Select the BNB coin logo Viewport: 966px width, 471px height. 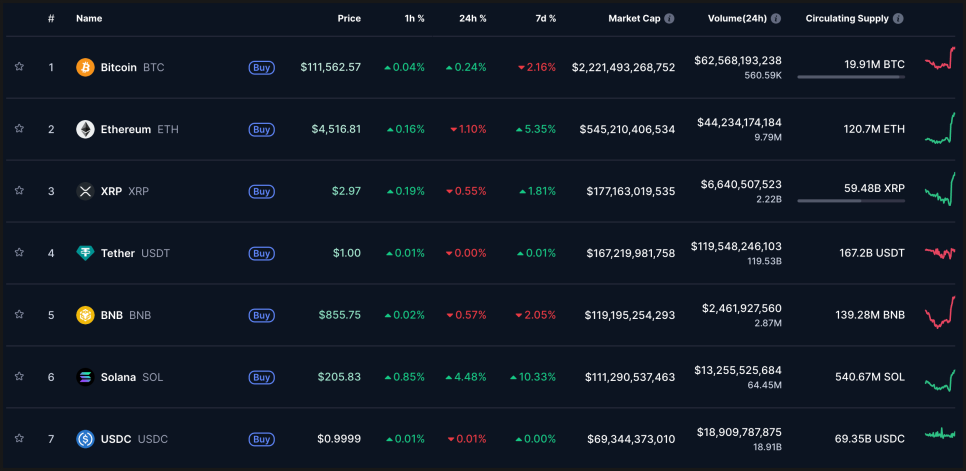pyautogui.click(x=85, y=315)
